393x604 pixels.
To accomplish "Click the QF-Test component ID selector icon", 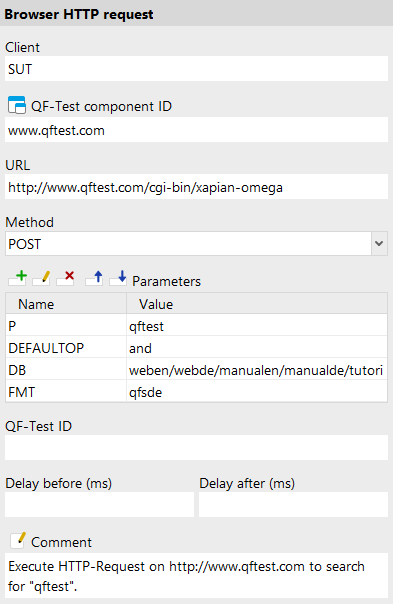I will click(17, 106).
